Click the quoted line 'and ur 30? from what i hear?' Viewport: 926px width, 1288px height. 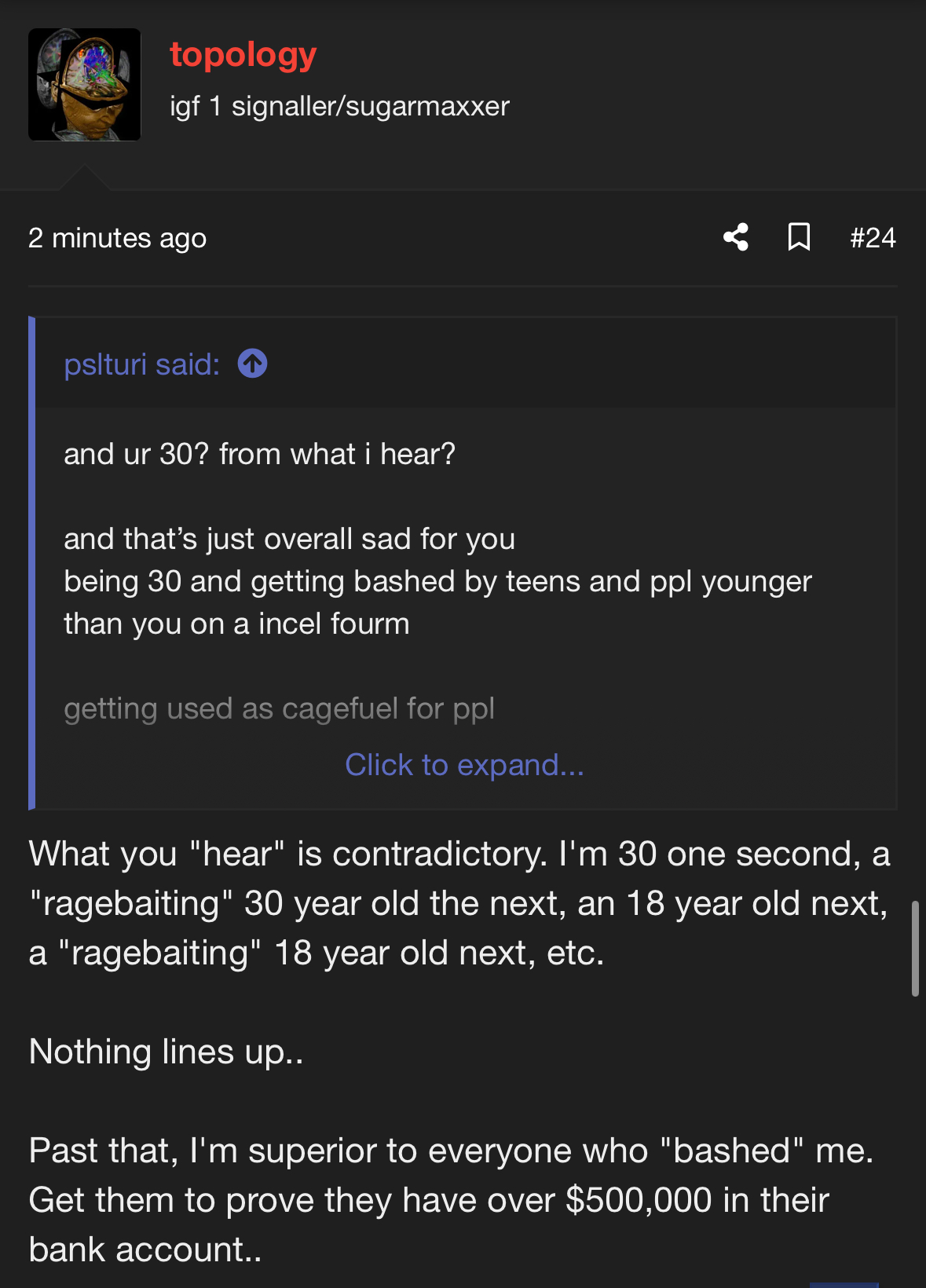[x=259, y=454]
